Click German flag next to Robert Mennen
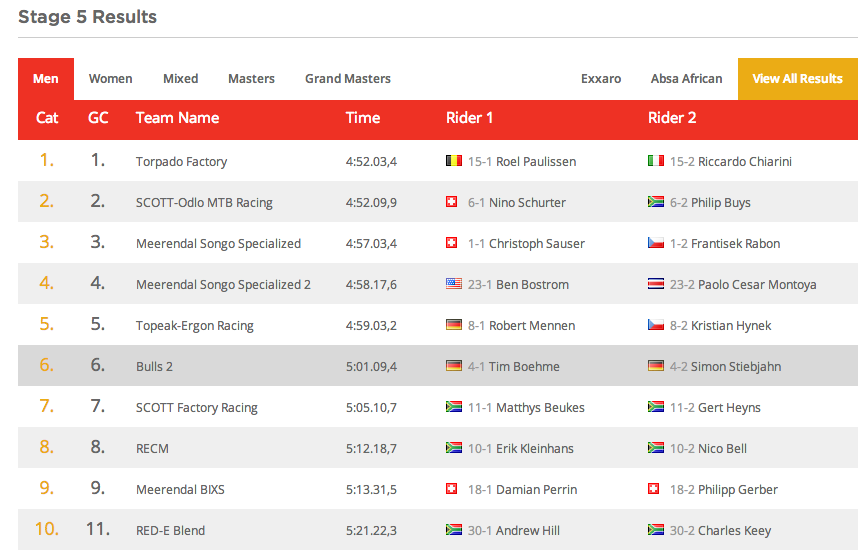This screenshot has height=559, width=867. coord(453,325)
